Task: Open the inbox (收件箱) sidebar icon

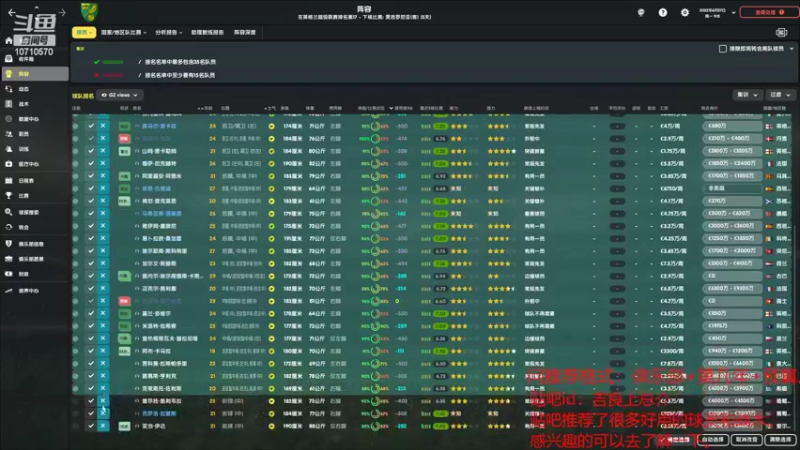Action: coord(9,59)
